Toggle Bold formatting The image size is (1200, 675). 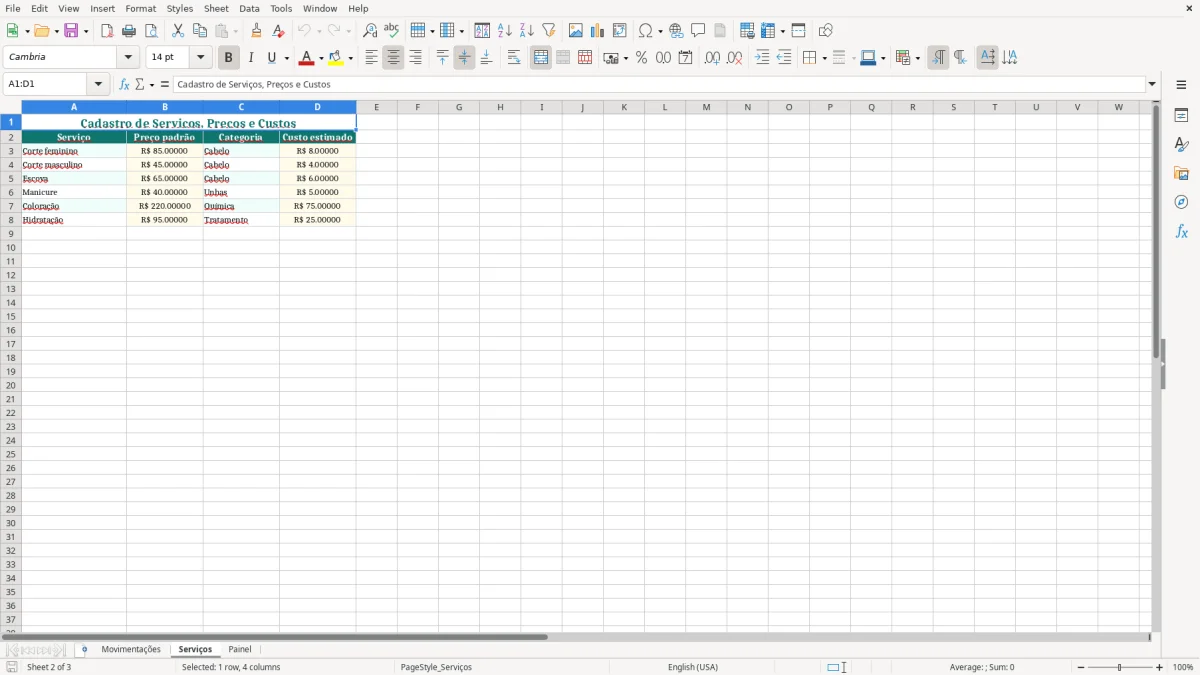coord(229,58)
